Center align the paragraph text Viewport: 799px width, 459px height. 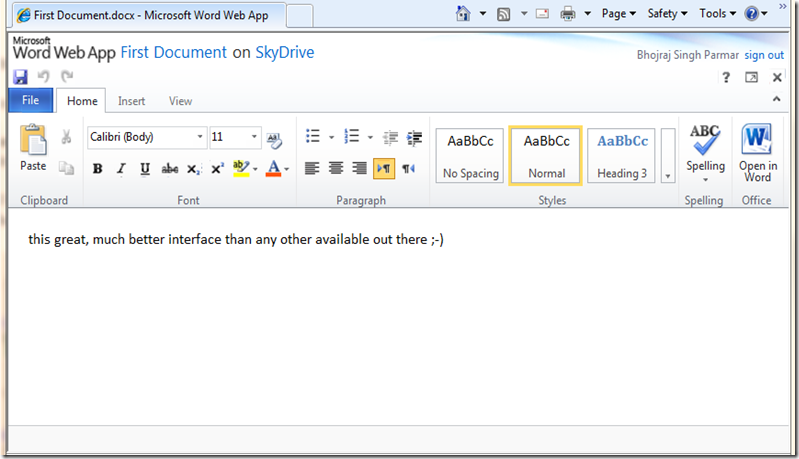pos(336,169)
